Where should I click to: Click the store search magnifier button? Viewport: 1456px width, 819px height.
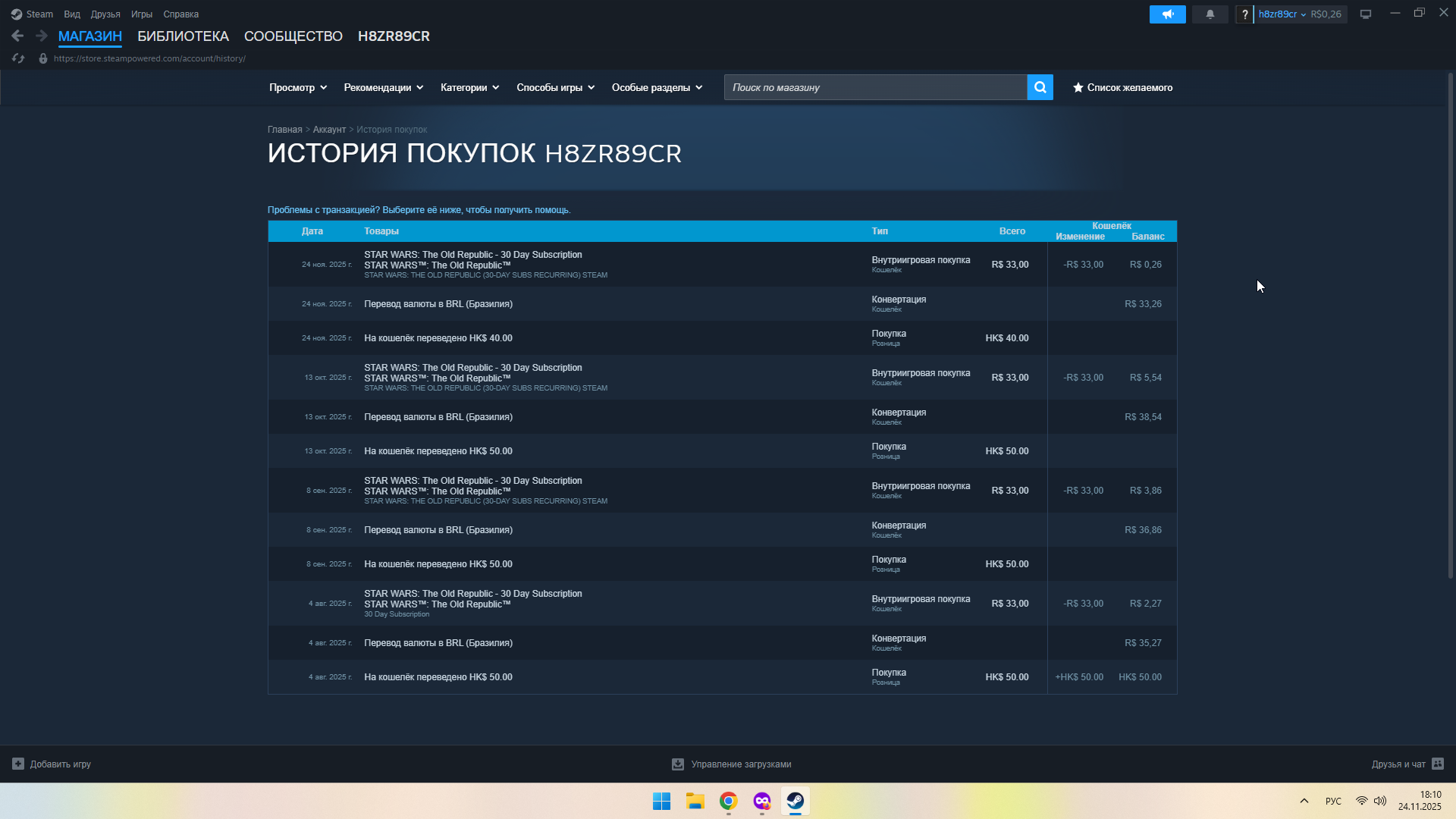1040,87
